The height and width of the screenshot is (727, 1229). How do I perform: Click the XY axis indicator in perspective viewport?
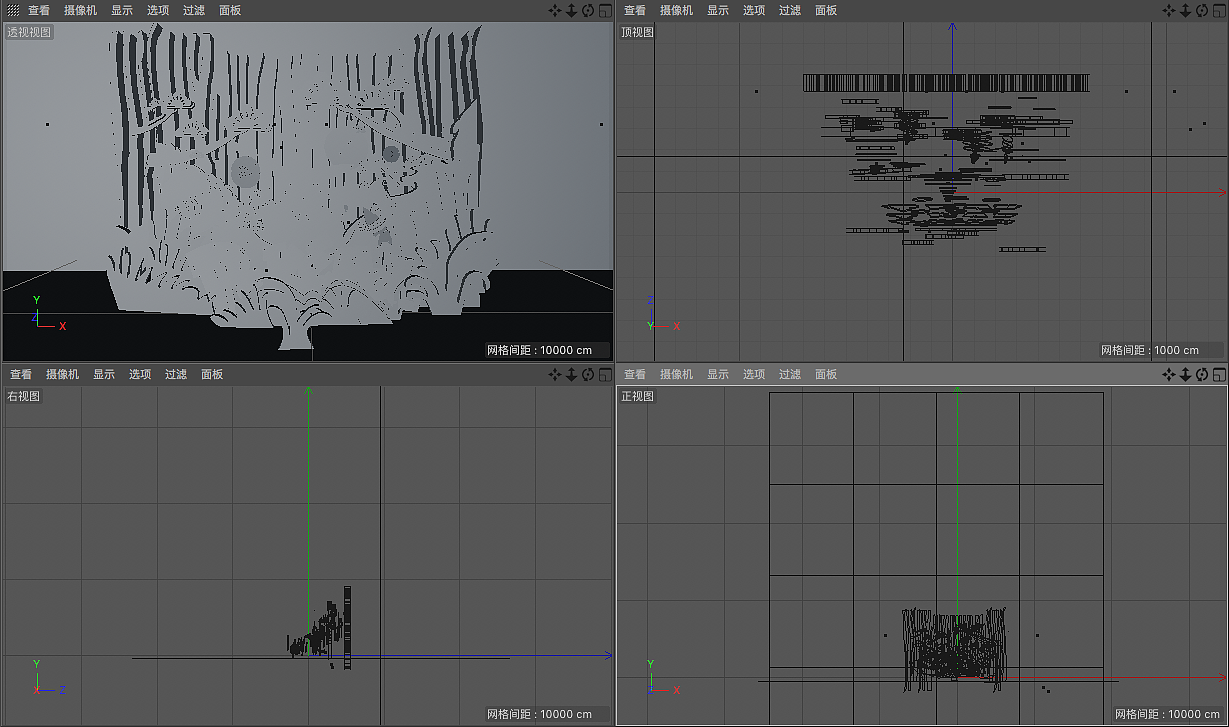click(x=47, y=314)
